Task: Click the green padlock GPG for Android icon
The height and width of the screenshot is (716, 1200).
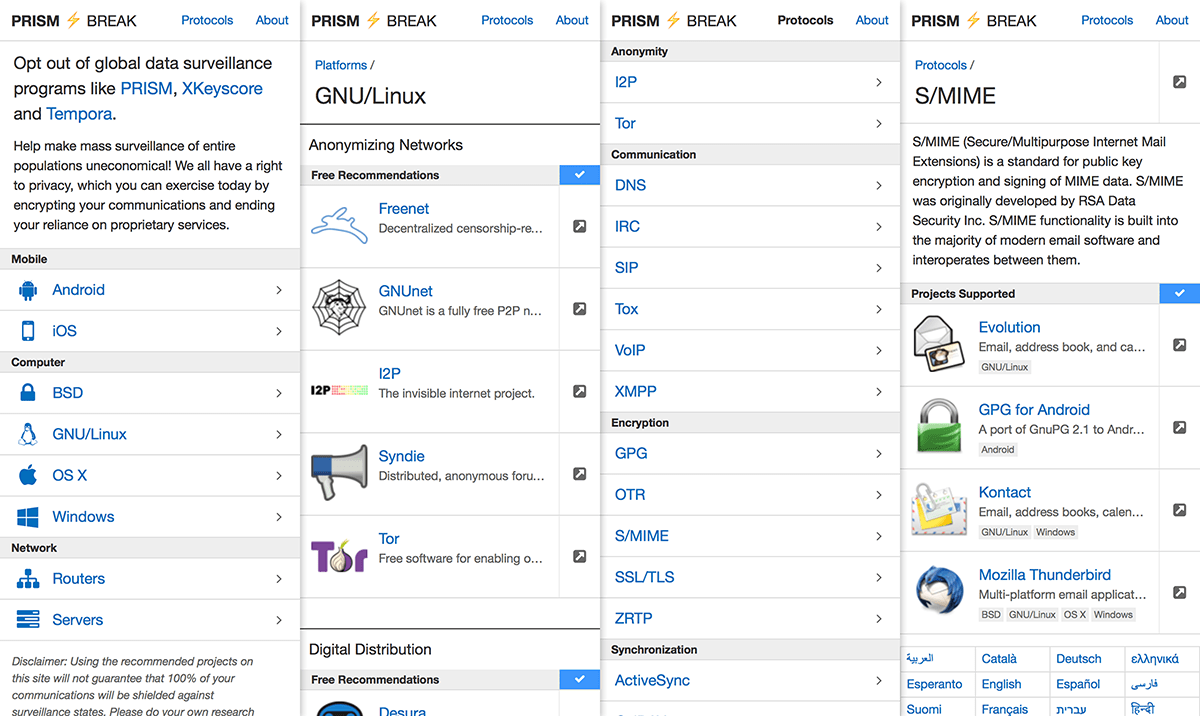Action: pyautogui.click(x=939, y=427)
